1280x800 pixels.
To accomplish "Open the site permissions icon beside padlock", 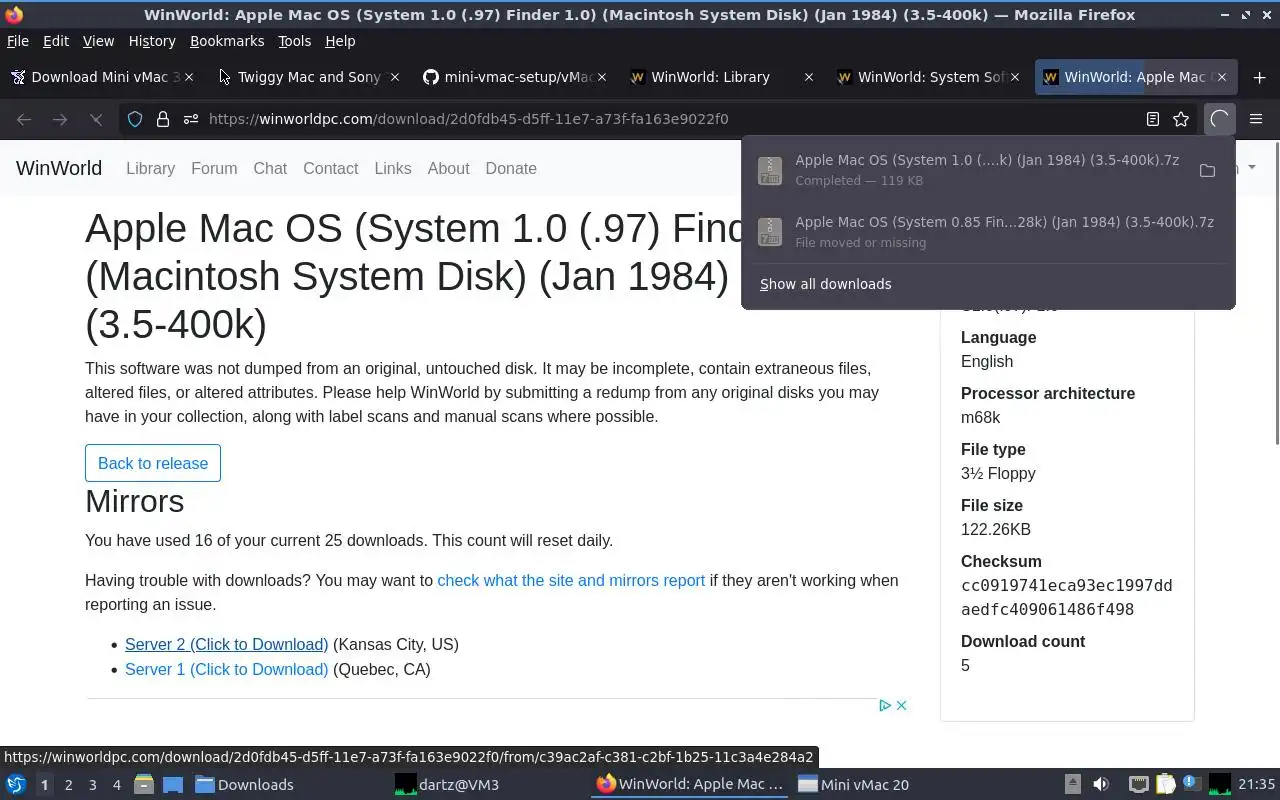I will (x=191, y=119).
